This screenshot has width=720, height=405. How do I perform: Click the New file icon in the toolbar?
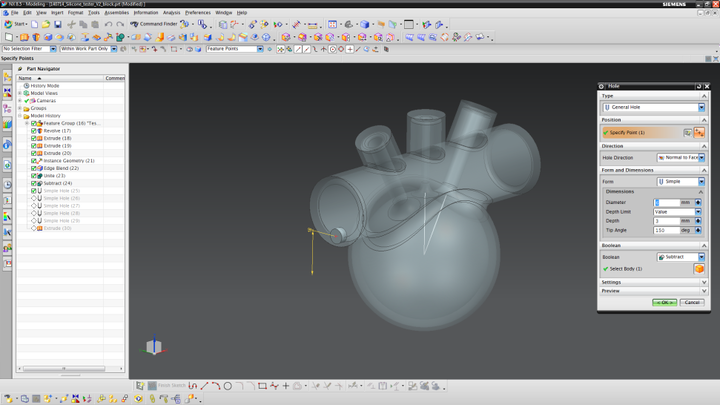click(x=34, y=24)
